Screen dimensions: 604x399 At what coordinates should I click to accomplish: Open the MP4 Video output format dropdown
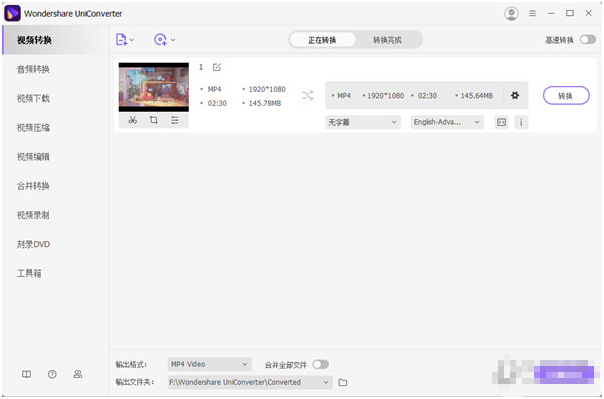(x=210, y=364)
